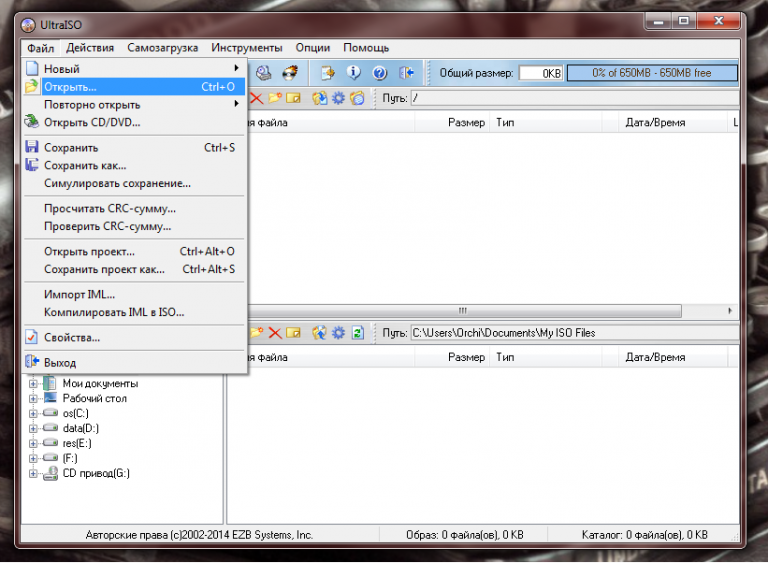Click New folder icon in the image toolbar
Viewport: 768px width, 563px height.
(x=275, y=98)
